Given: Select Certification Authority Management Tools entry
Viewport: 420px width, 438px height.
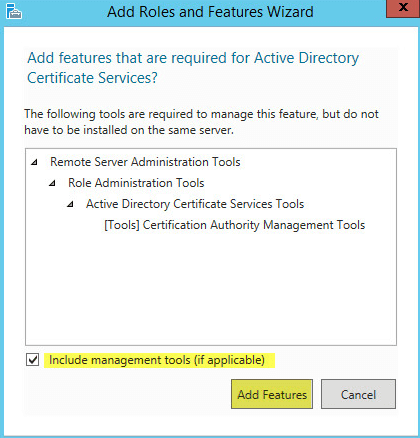Looking at the screenshot, I should coord(235,225).
